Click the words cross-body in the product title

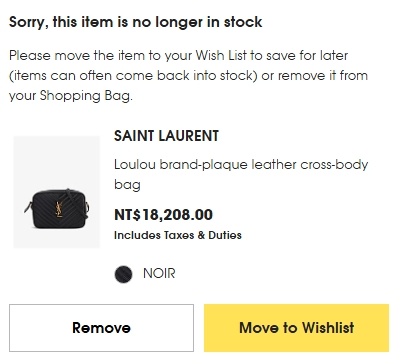point(334,165)
